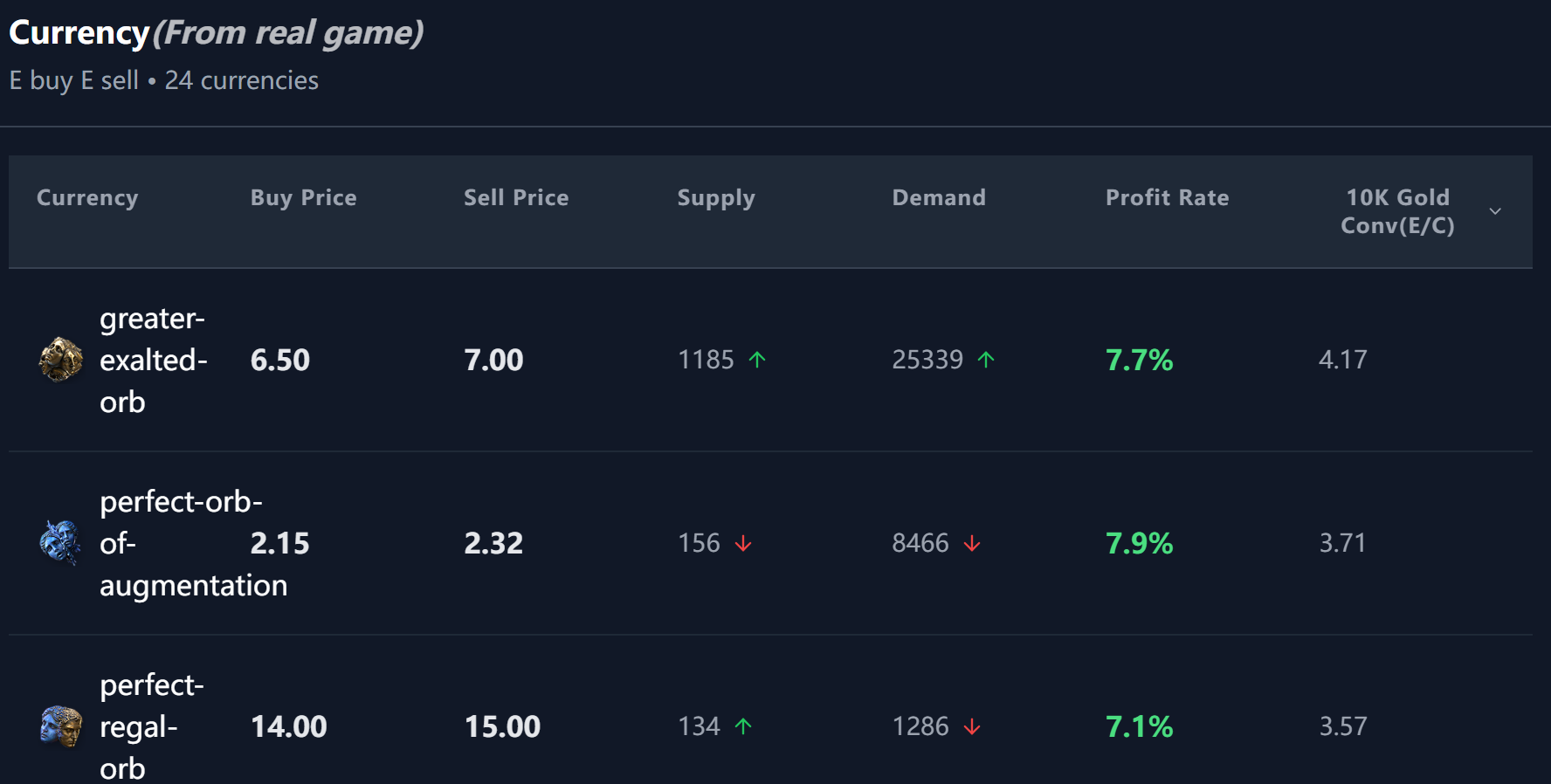Image resolution: width=1551 pixels, height=784 pixels.
Task: Sort the table by Buy Price
Action: tap(303, 198)
